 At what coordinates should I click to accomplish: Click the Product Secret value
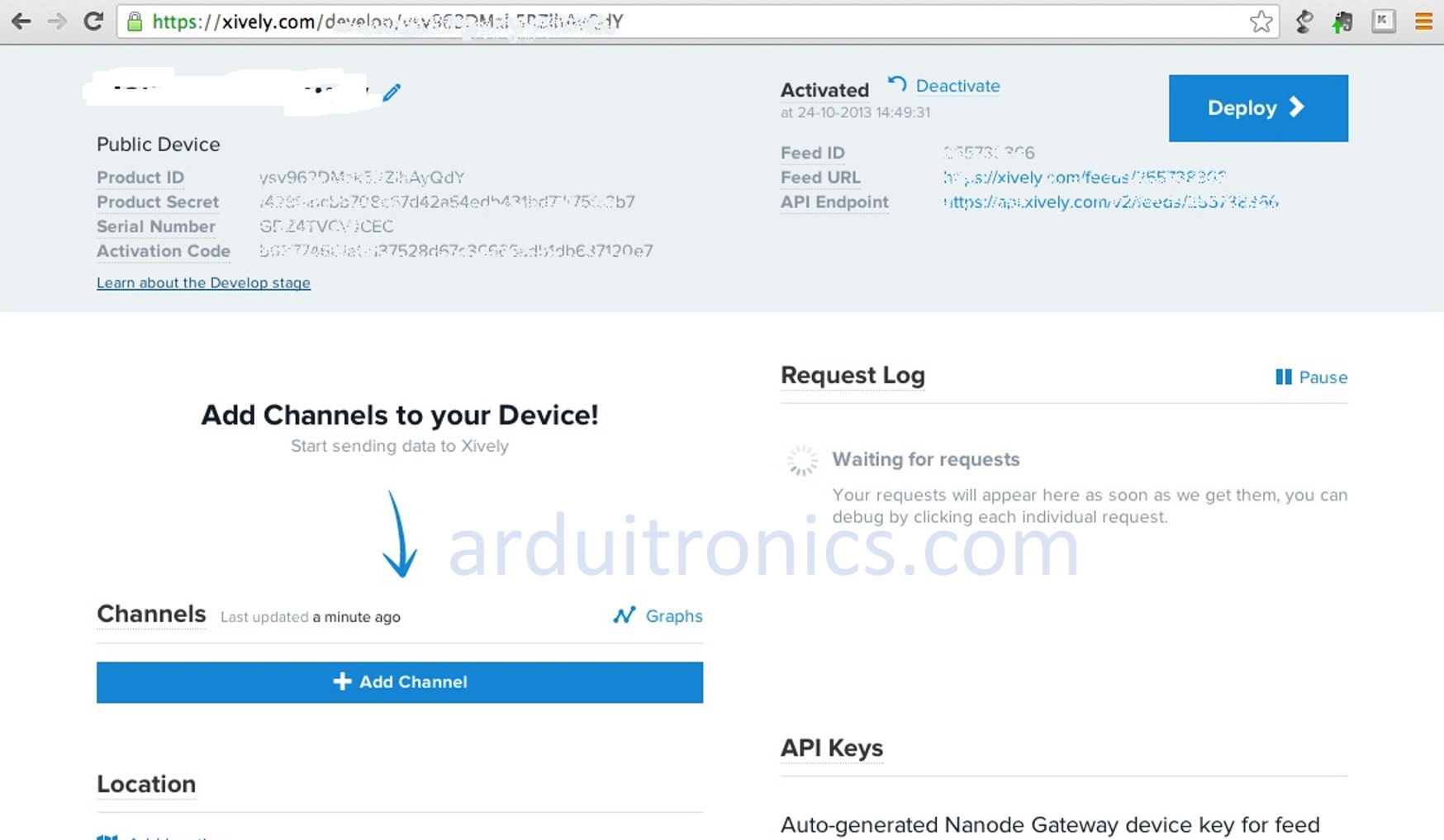447,202
